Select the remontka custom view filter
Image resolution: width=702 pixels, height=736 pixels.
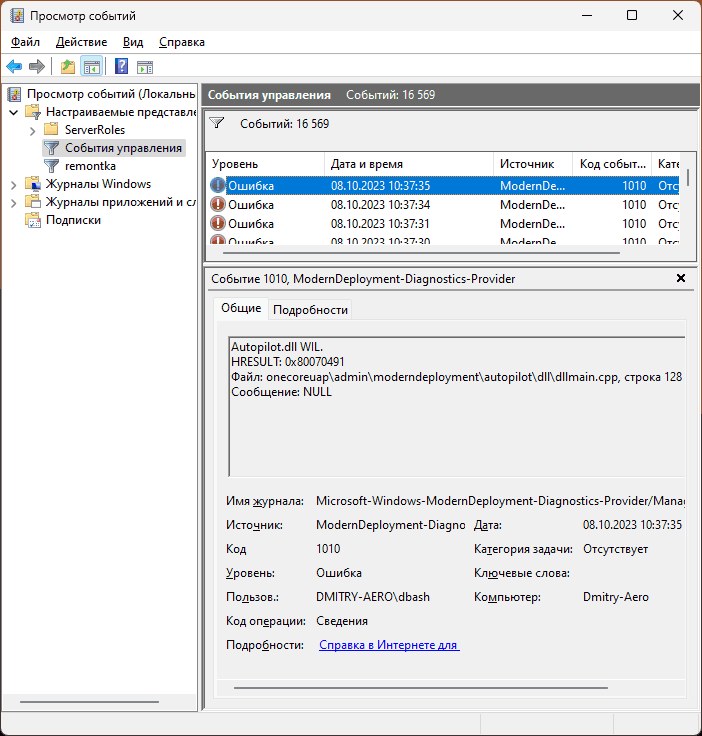tap(89, 165)
